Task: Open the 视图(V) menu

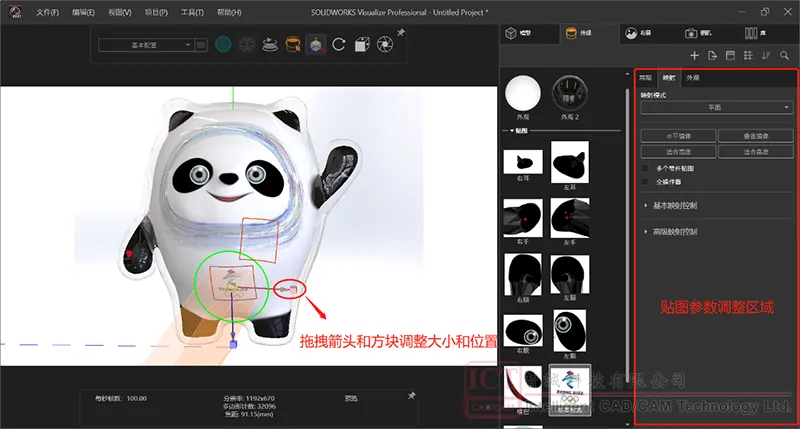Action: pyautogui.click(x=119, y=12)
